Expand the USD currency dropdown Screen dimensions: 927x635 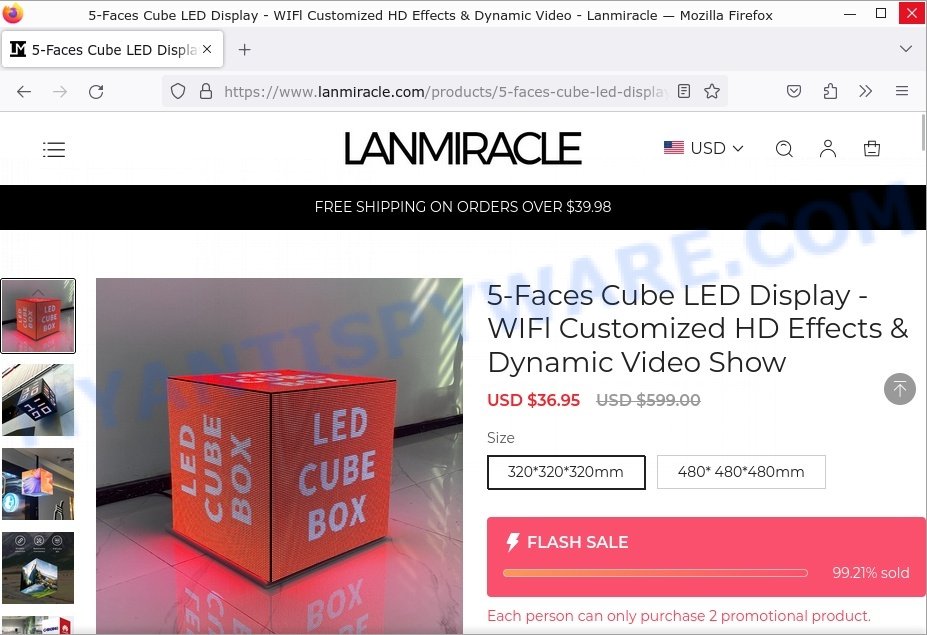pyautogui.click(x=704, y=148)
